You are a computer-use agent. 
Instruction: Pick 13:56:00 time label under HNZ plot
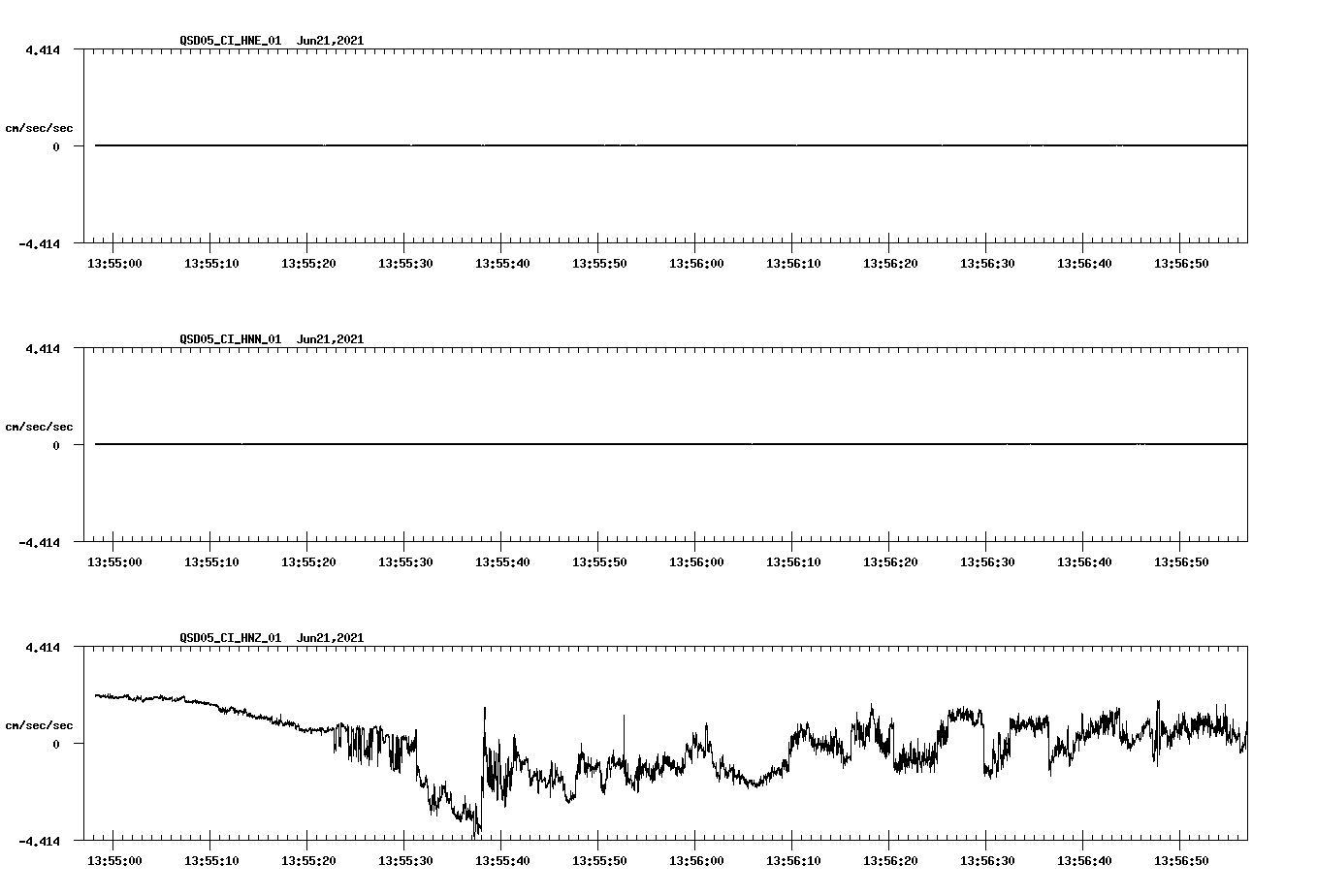click(696, 861)
